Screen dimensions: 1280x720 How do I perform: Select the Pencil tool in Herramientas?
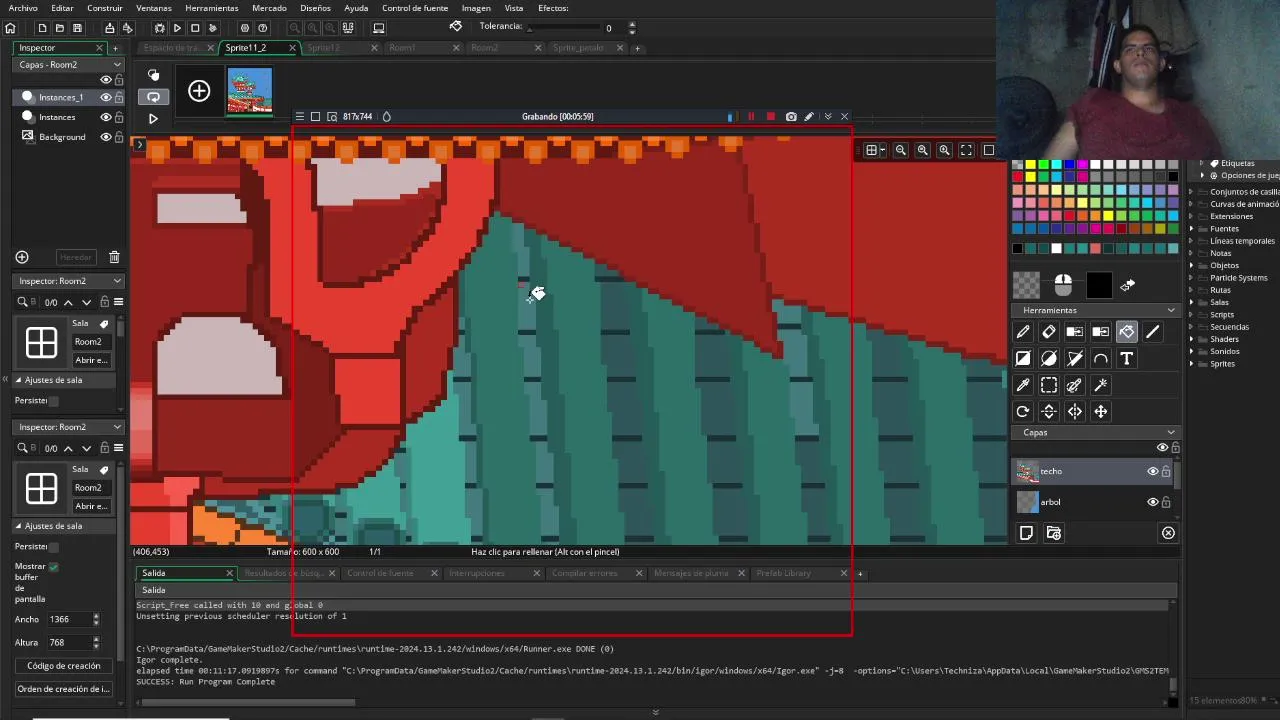(1023, 332)
